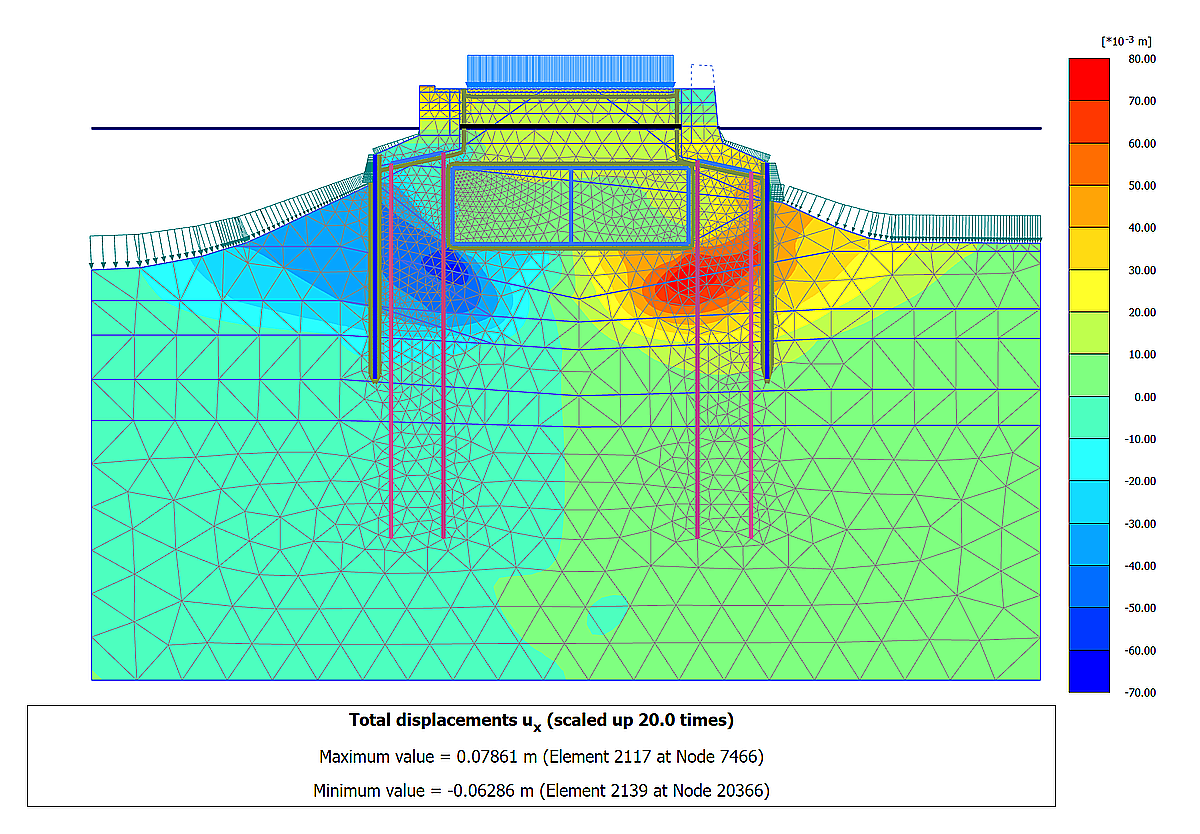Click the black horizontal water level line on left side

pos(250,128)
